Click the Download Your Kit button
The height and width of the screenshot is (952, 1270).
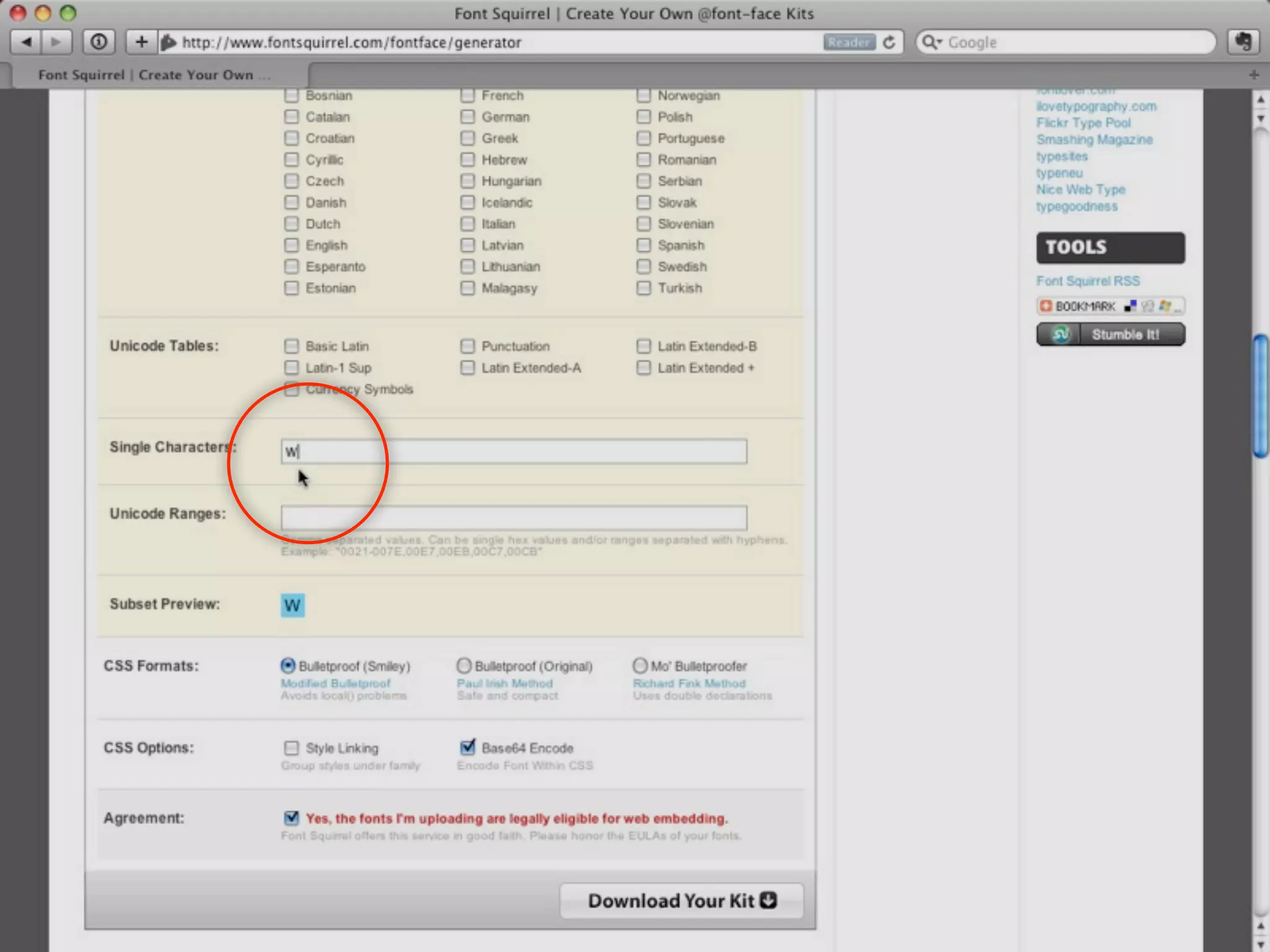(x=682, y=901)
